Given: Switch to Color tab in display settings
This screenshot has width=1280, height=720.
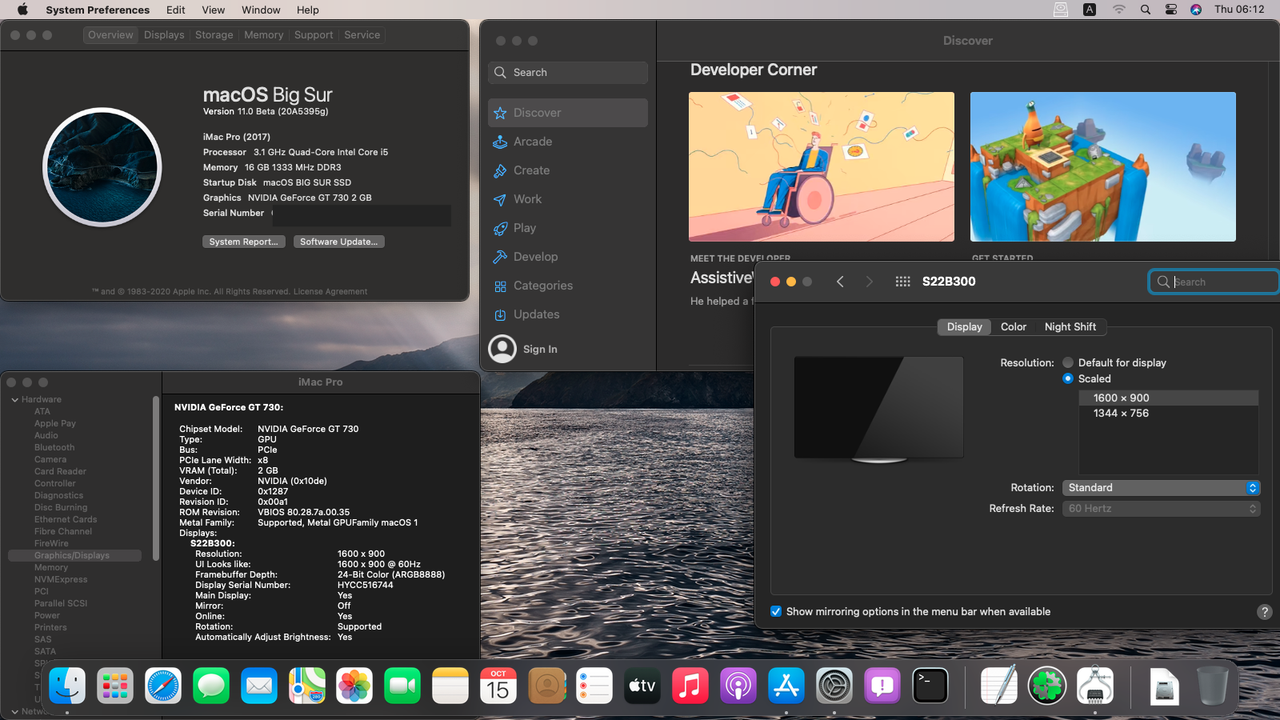Looking at the screenshot, I should pyautogui.click(x=1013, y=327).
